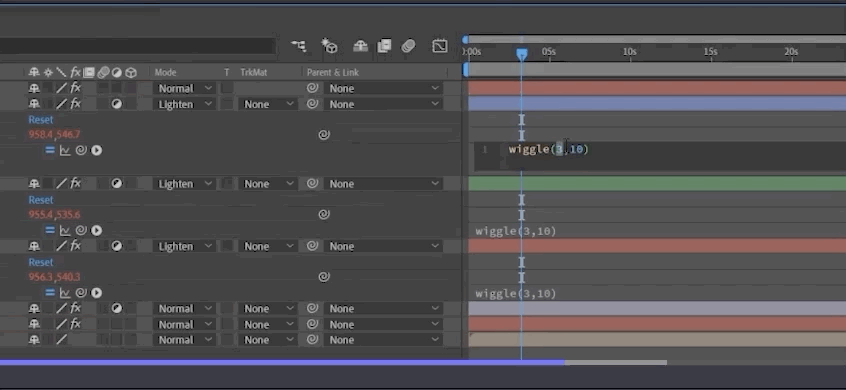Select the green layer bar in timeline

[657, 184]
